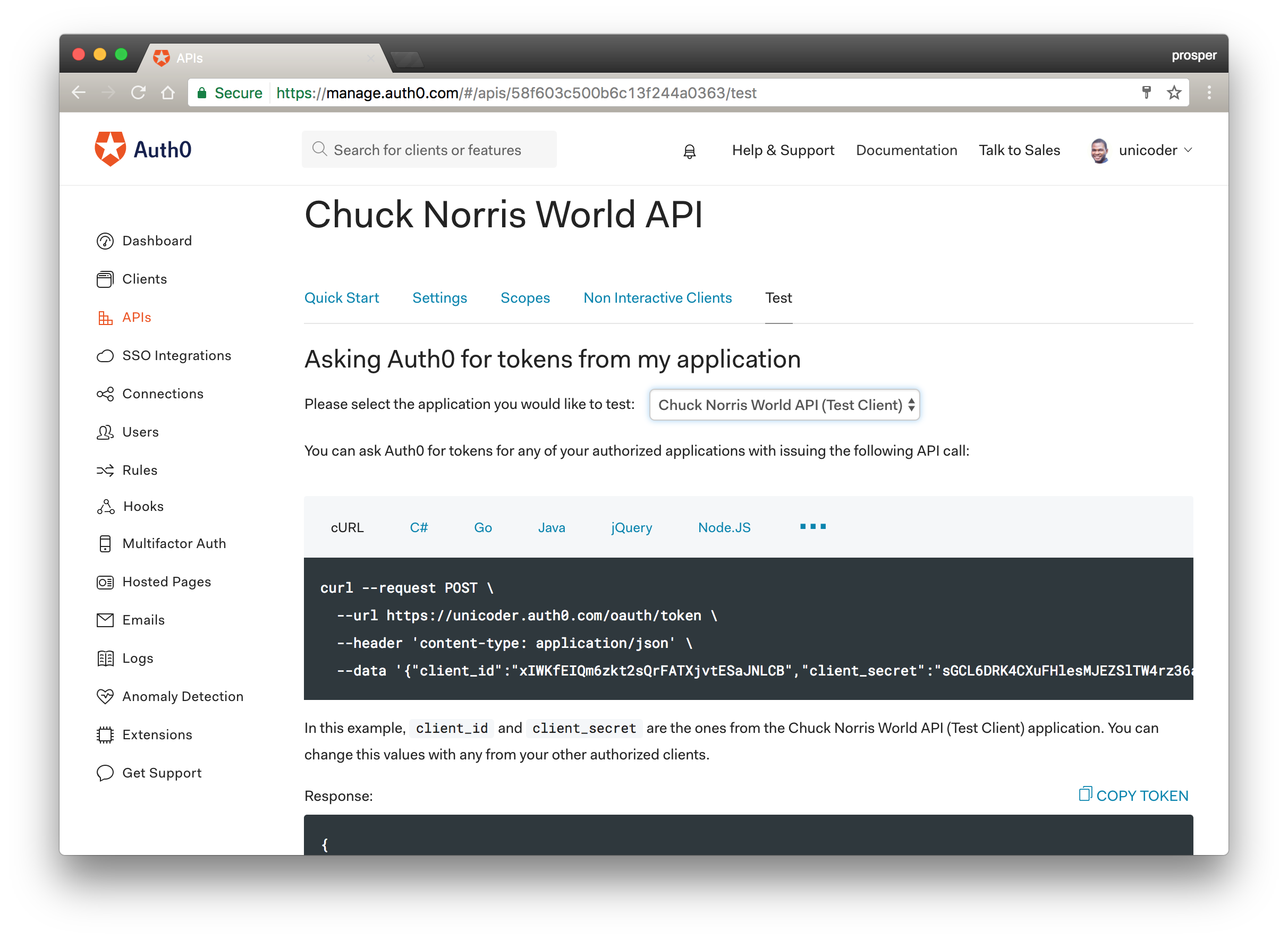Click the Multifactor Auth phone icon
The width and height of the screenshot is (1288, 940).
point(105,544)
